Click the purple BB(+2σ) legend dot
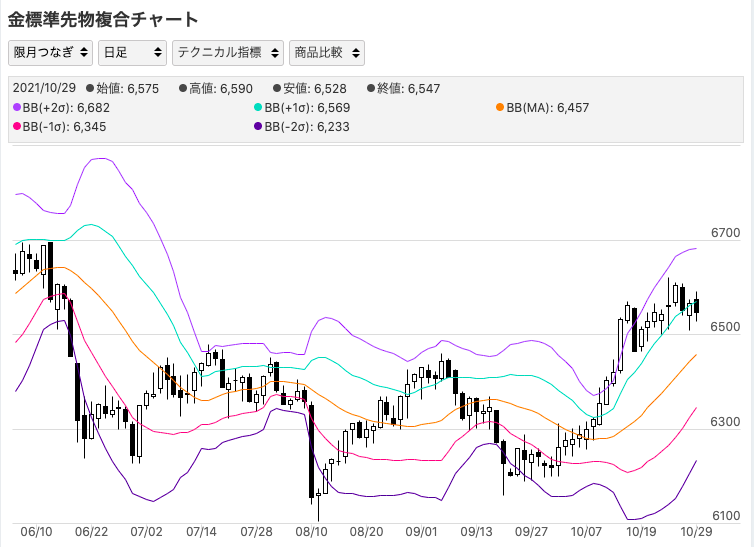This screenshot has height=547, width=754. (x=17, y=108)
